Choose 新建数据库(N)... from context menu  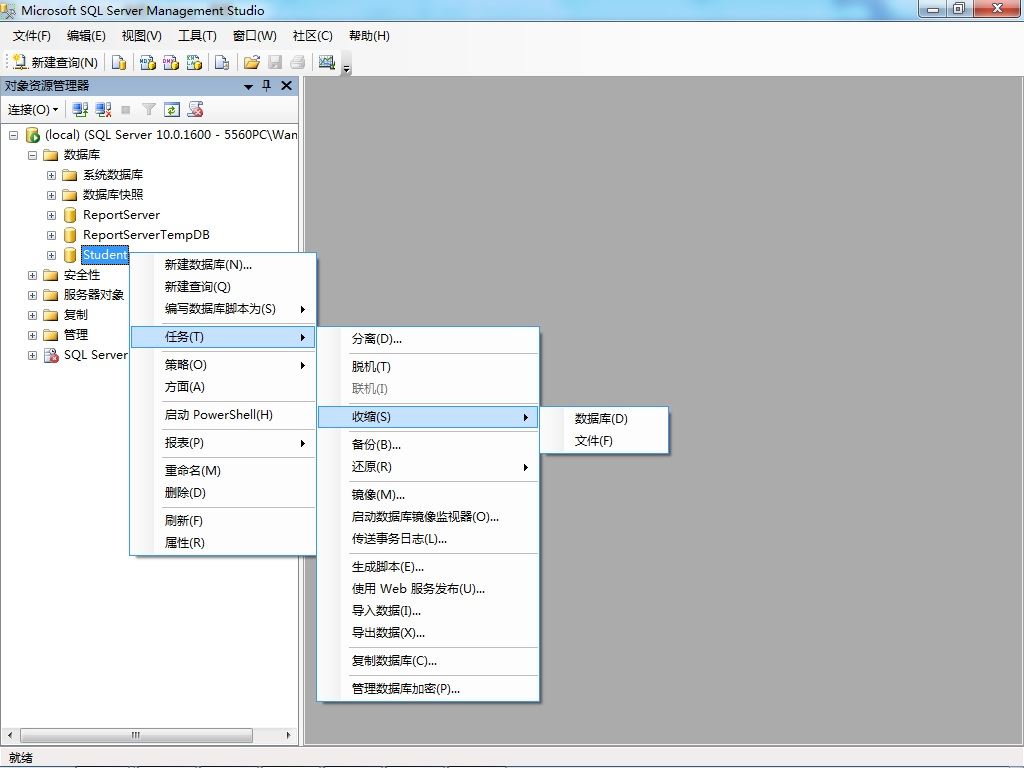[223, 264]
